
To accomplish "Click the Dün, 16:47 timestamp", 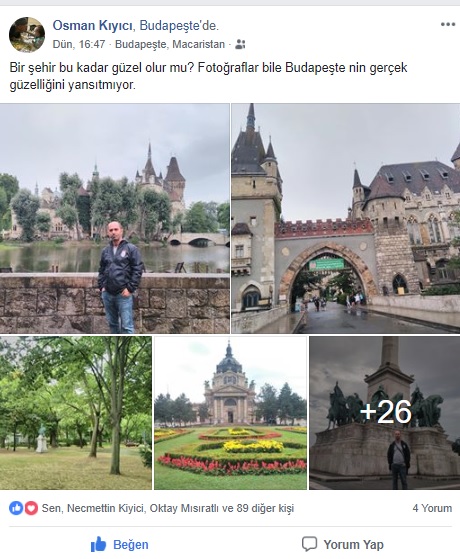I will (x=79, y=44).
